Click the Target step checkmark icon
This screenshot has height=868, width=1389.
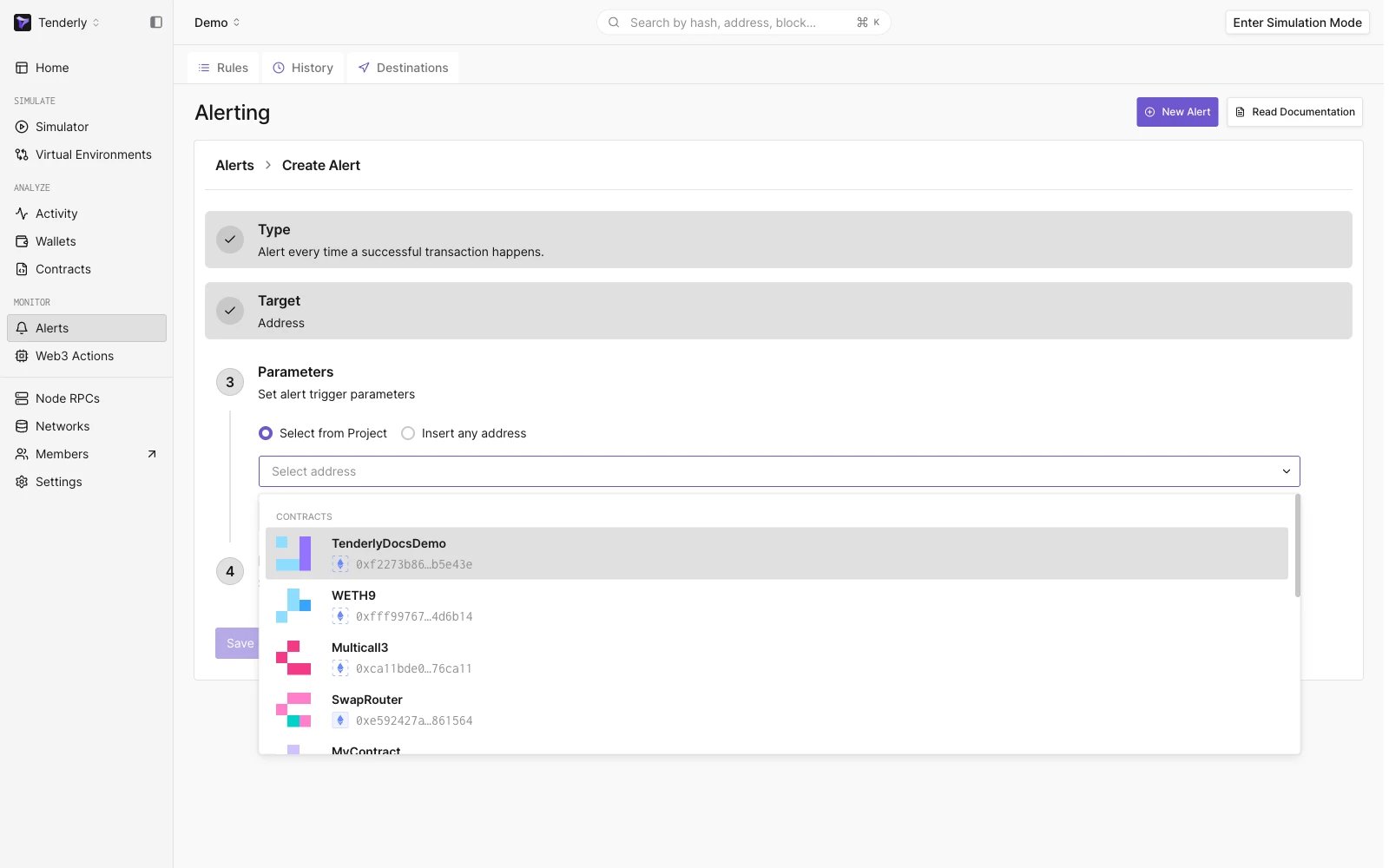[230, 311]
